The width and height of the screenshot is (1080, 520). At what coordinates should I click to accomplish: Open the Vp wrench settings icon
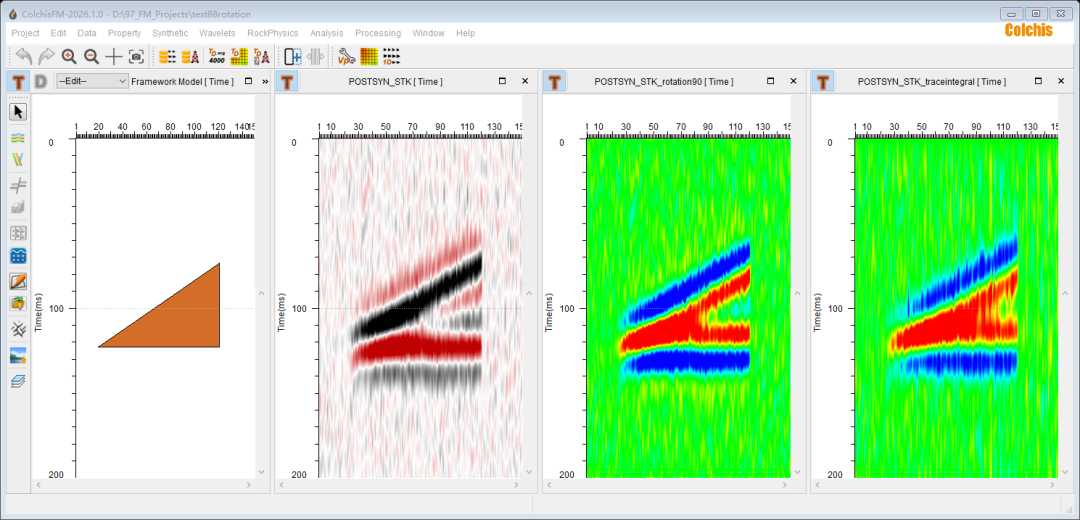pyautogui.click(x=346, y=57)
